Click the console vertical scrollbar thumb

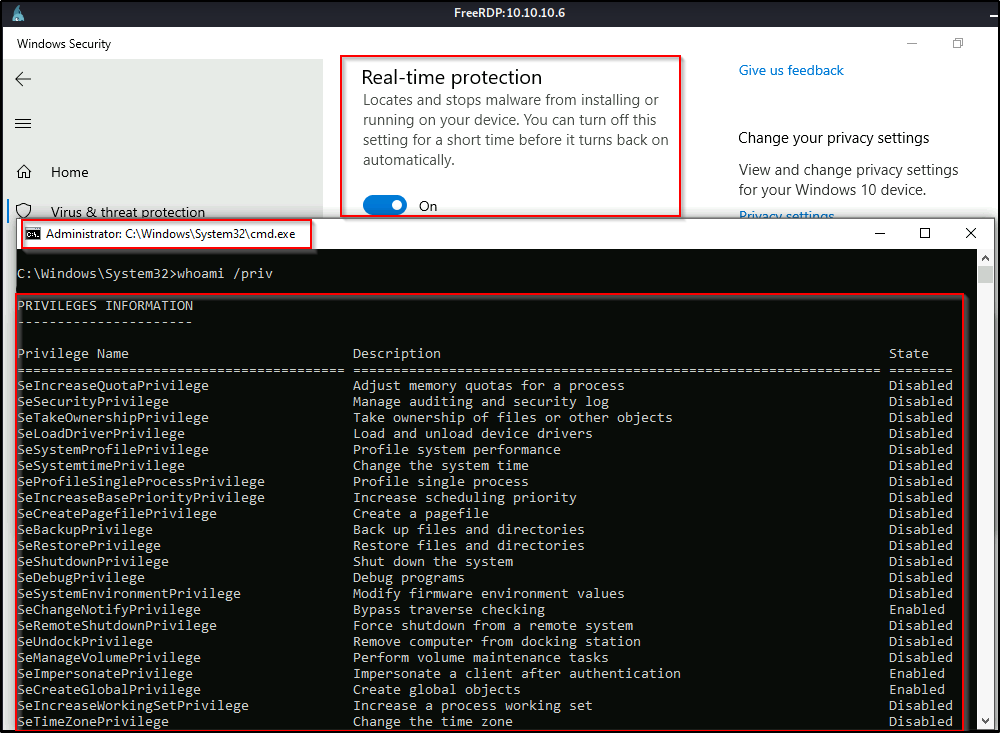click(x=986, y=275)
